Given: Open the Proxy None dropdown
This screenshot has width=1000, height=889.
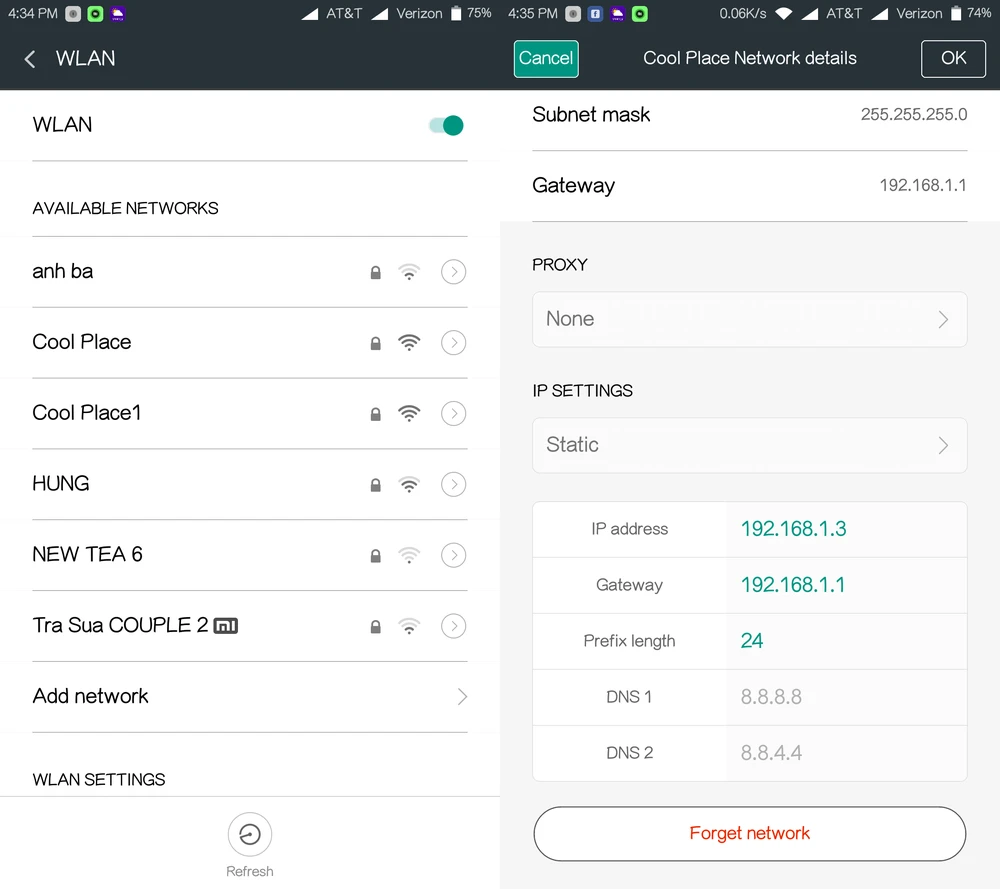Looking at the screenshot, I should 749,319.
